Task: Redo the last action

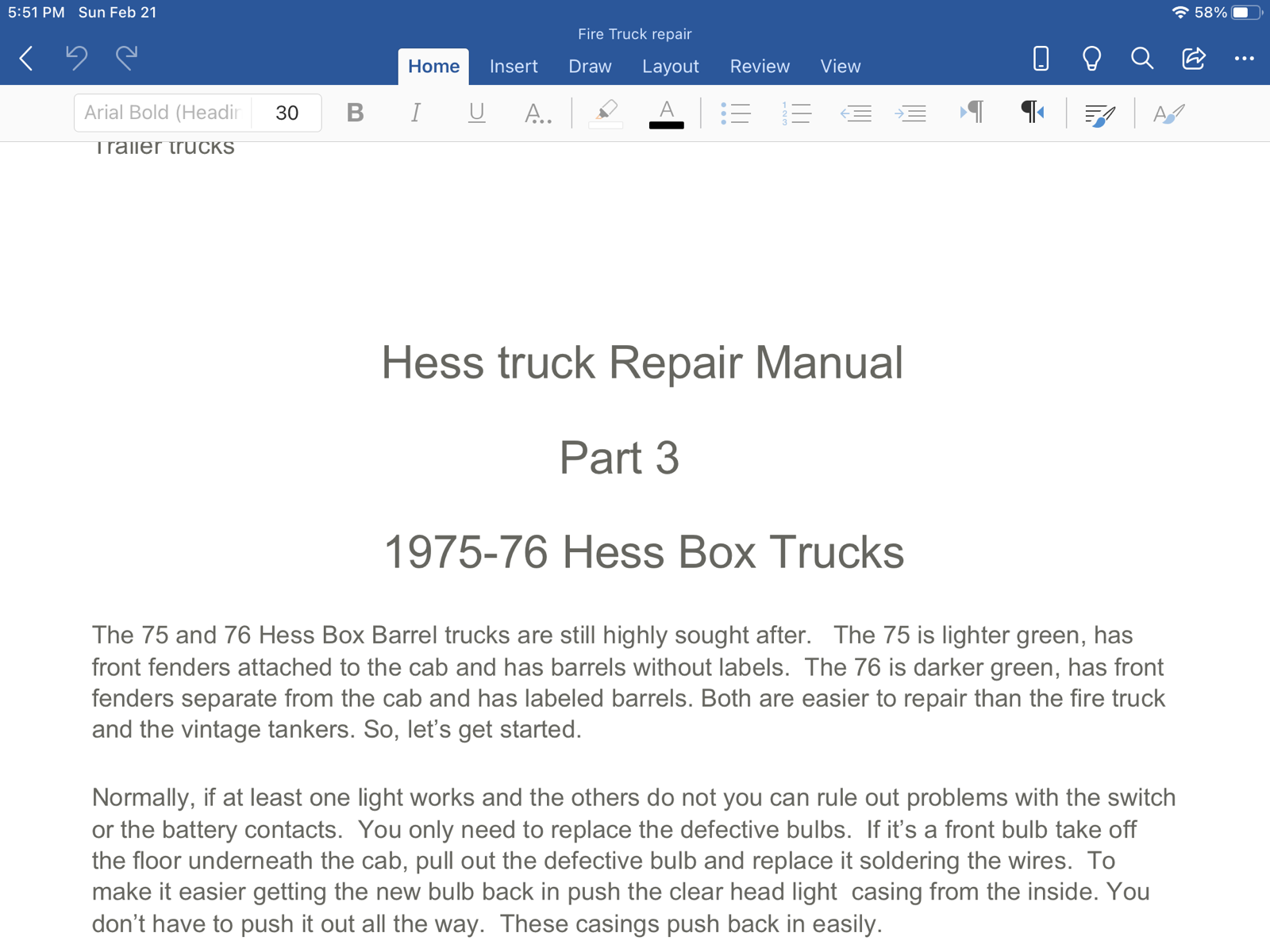Action: tap(126, 58)
